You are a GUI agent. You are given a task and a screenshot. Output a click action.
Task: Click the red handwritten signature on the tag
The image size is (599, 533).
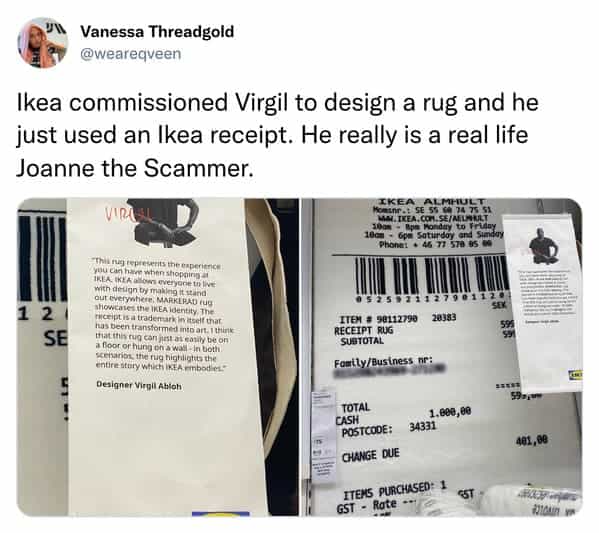coord(128,215)
